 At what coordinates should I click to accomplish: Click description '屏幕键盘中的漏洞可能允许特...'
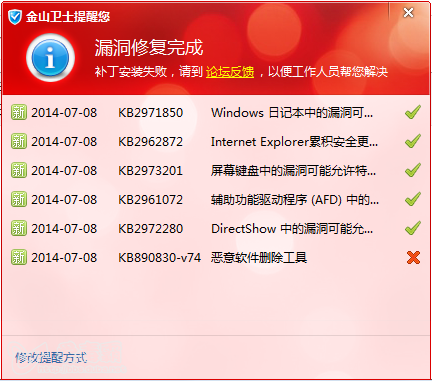tap(293, 171)
